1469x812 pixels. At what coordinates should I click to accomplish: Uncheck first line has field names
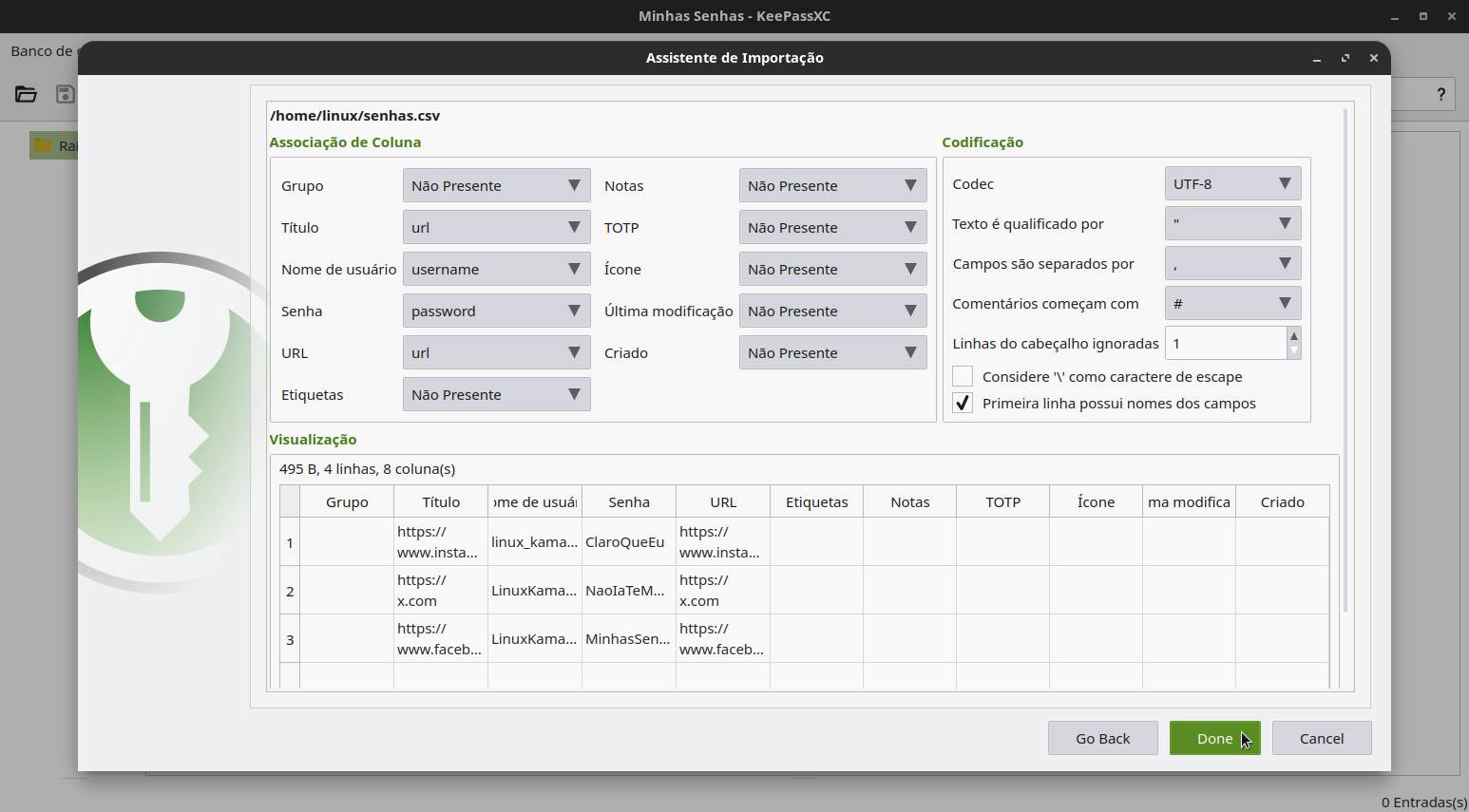point(963,403)
